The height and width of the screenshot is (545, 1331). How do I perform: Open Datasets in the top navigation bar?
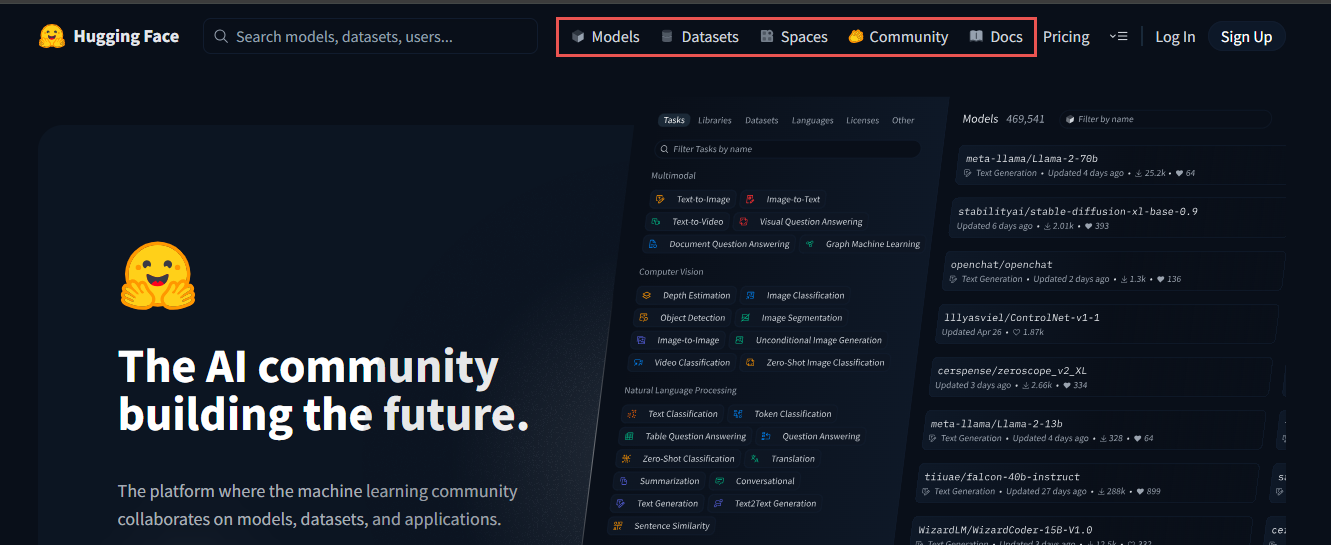699,36
